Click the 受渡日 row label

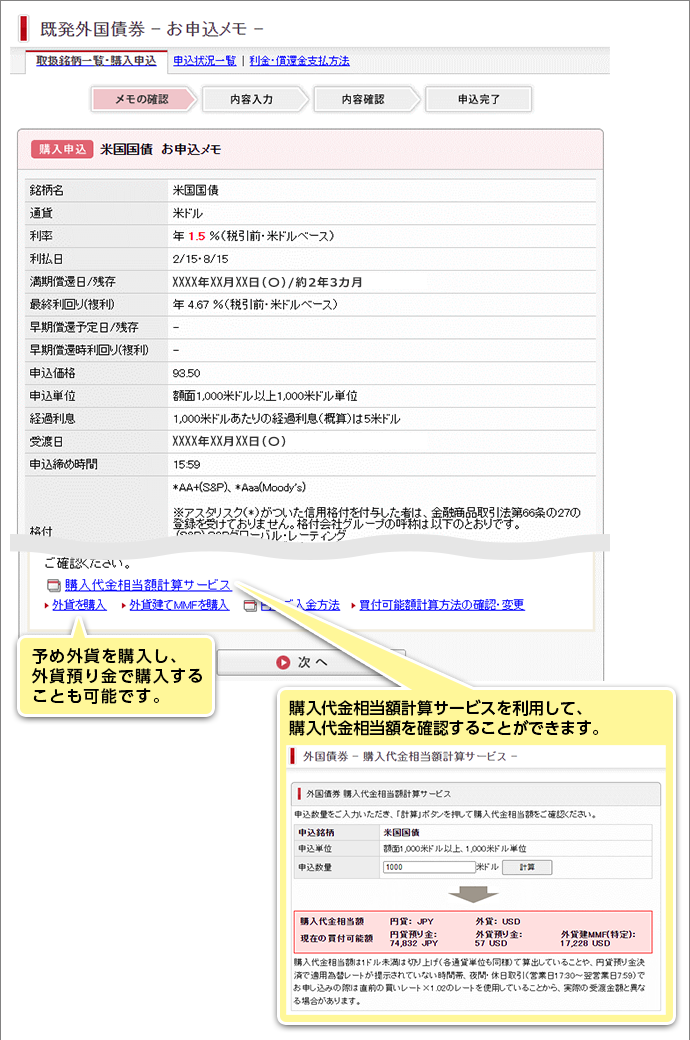pos(46,442)
